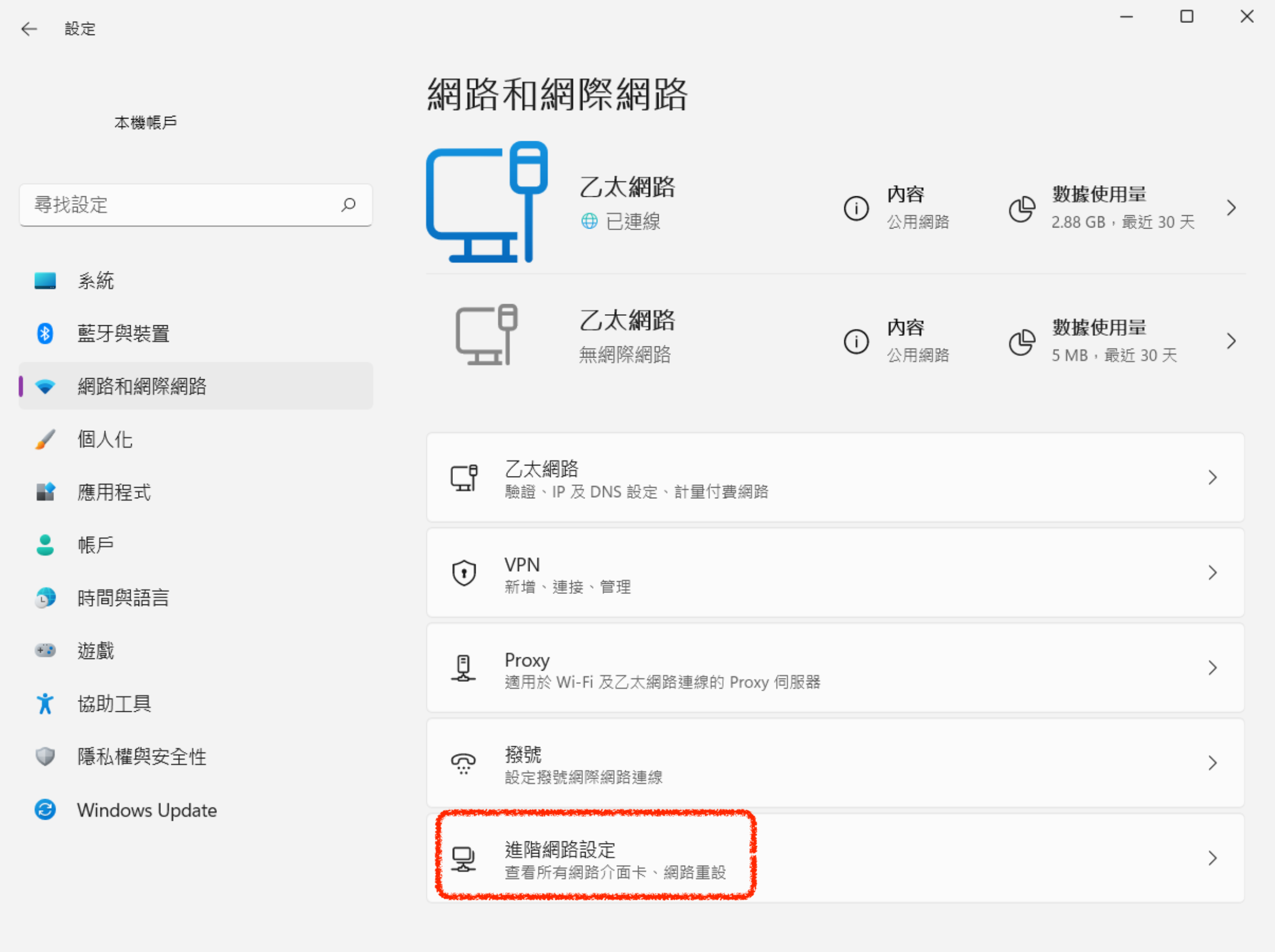Screen dimensions: 1275x952
Task: Click the connected 乙太網路 info icon
Action: pyautogui.click(x=856, y=208)
